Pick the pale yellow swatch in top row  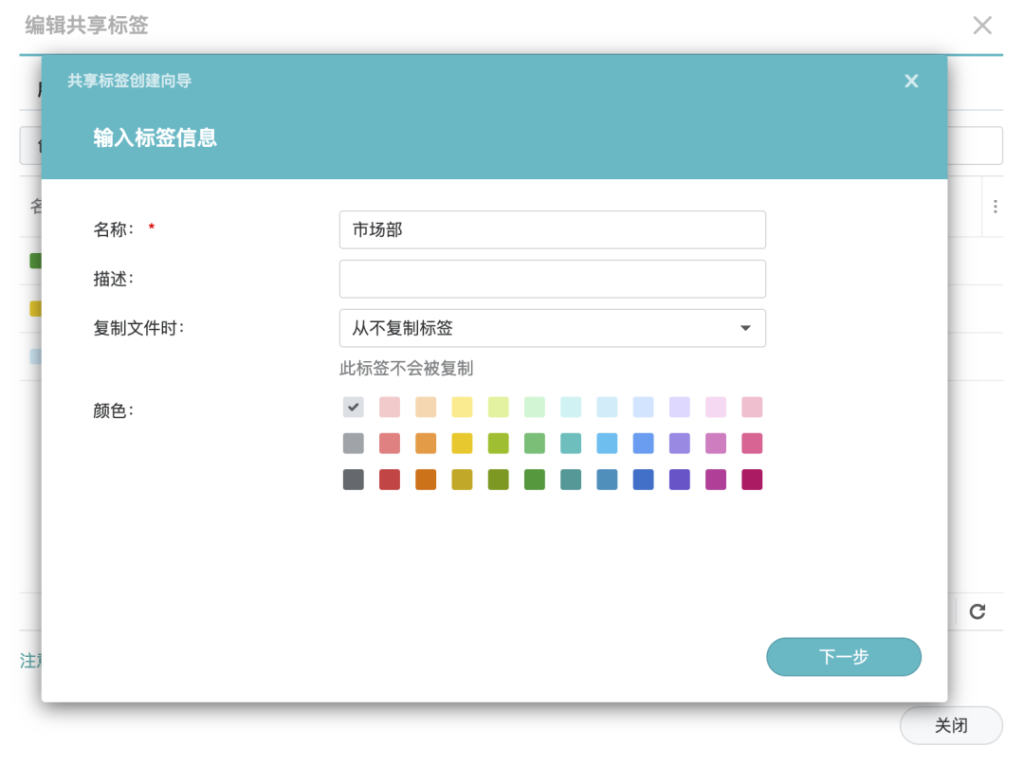[x=462, y=407]
